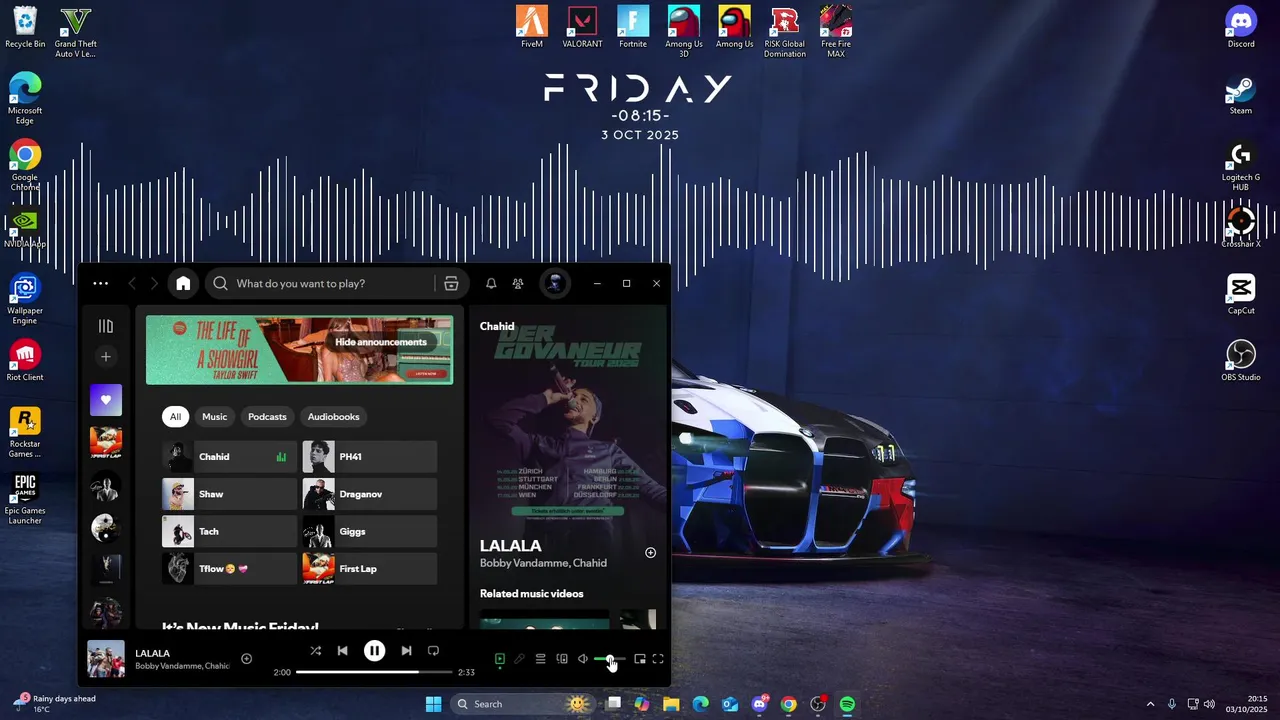Click LALALA album cover in player bar
Viewport: 1280px width, 720px height.
106,659
